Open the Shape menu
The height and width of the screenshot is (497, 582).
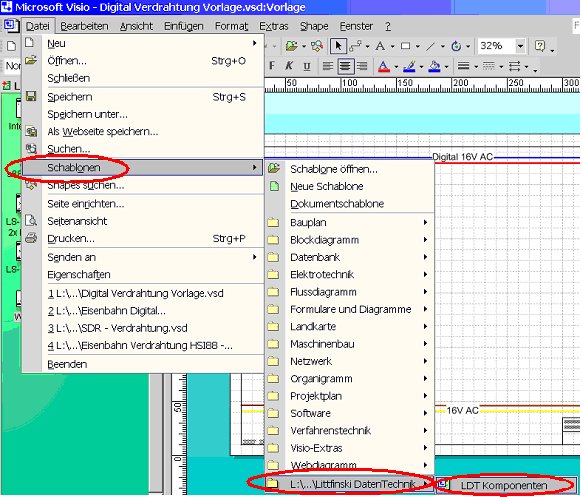[x=314, y=26]
